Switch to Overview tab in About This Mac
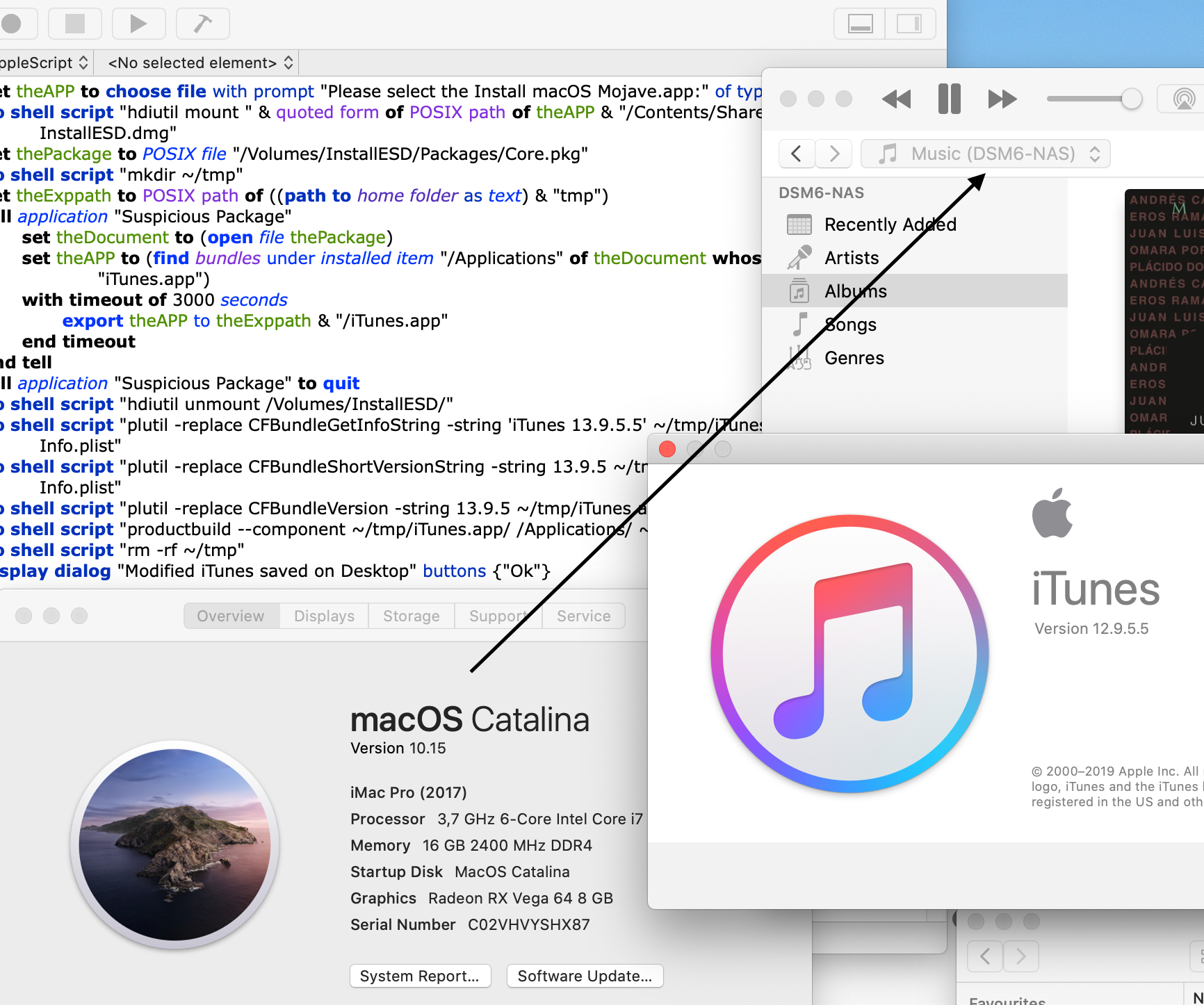The width and height of the screenshot is (1204, 1005). (231, 616)
